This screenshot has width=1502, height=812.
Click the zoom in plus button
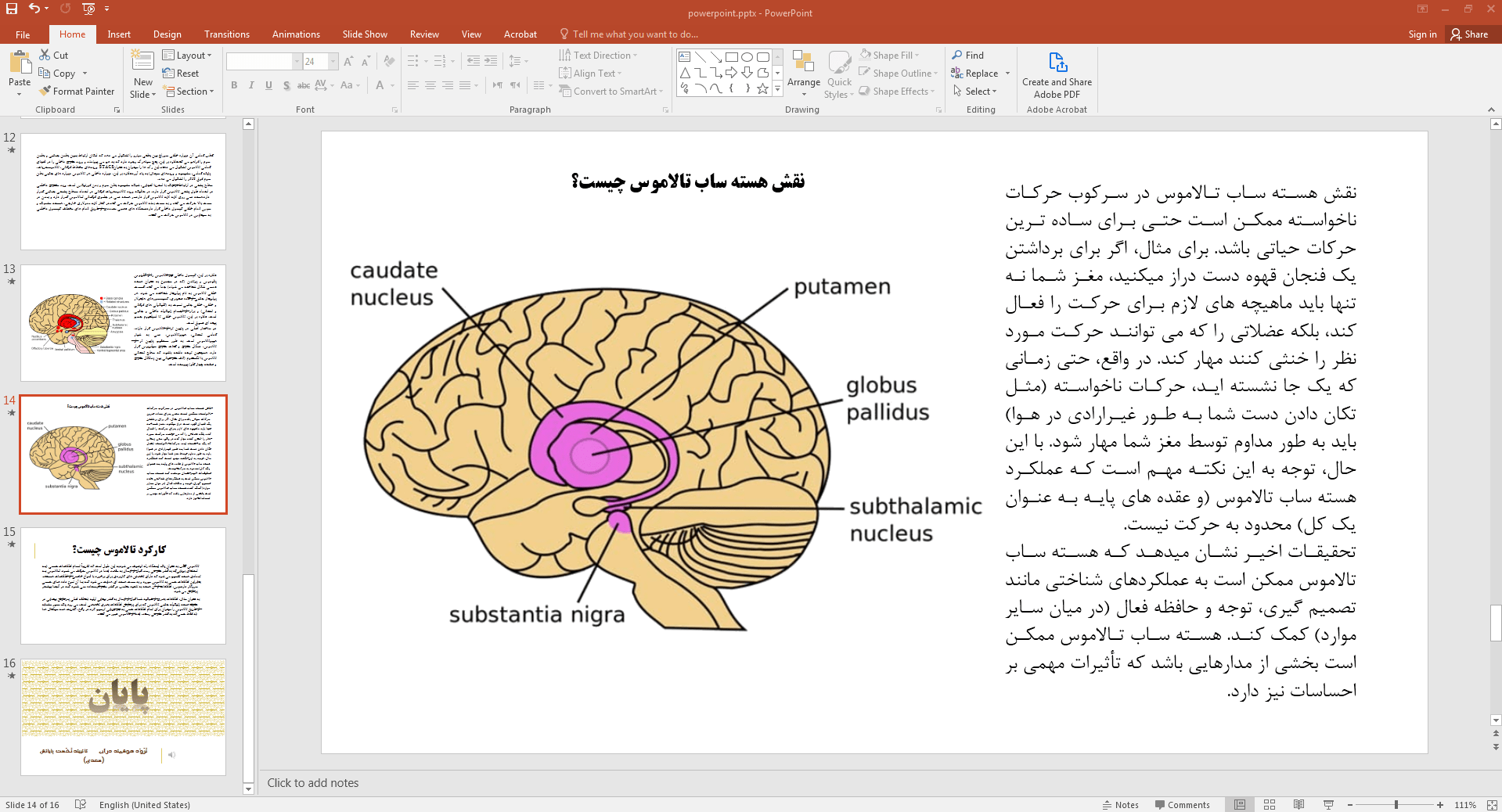click(1440, 804)
